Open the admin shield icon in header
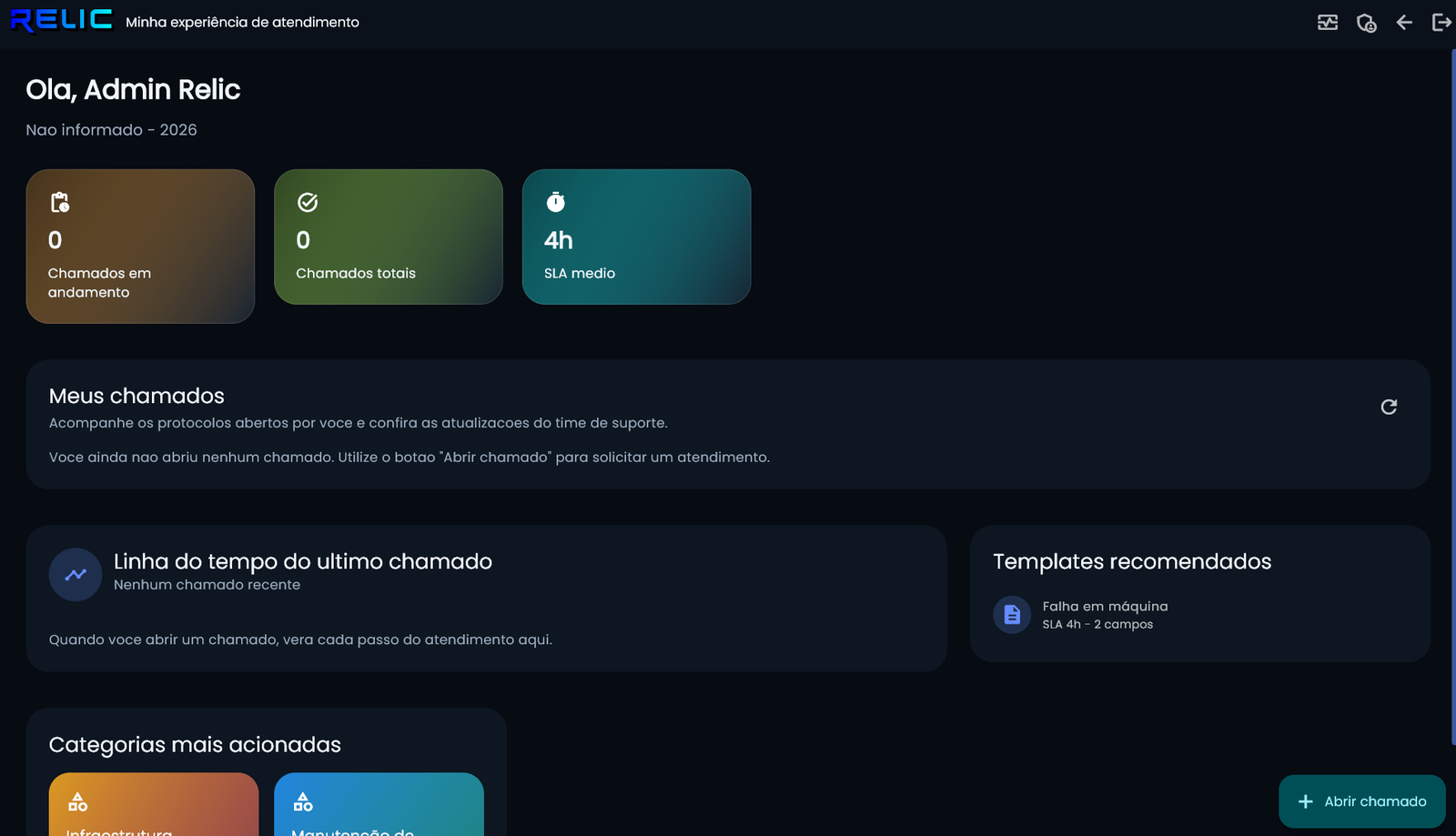Image resolution: width=1456 pixels, height=836 pixels. click(x=1366, y=23)
